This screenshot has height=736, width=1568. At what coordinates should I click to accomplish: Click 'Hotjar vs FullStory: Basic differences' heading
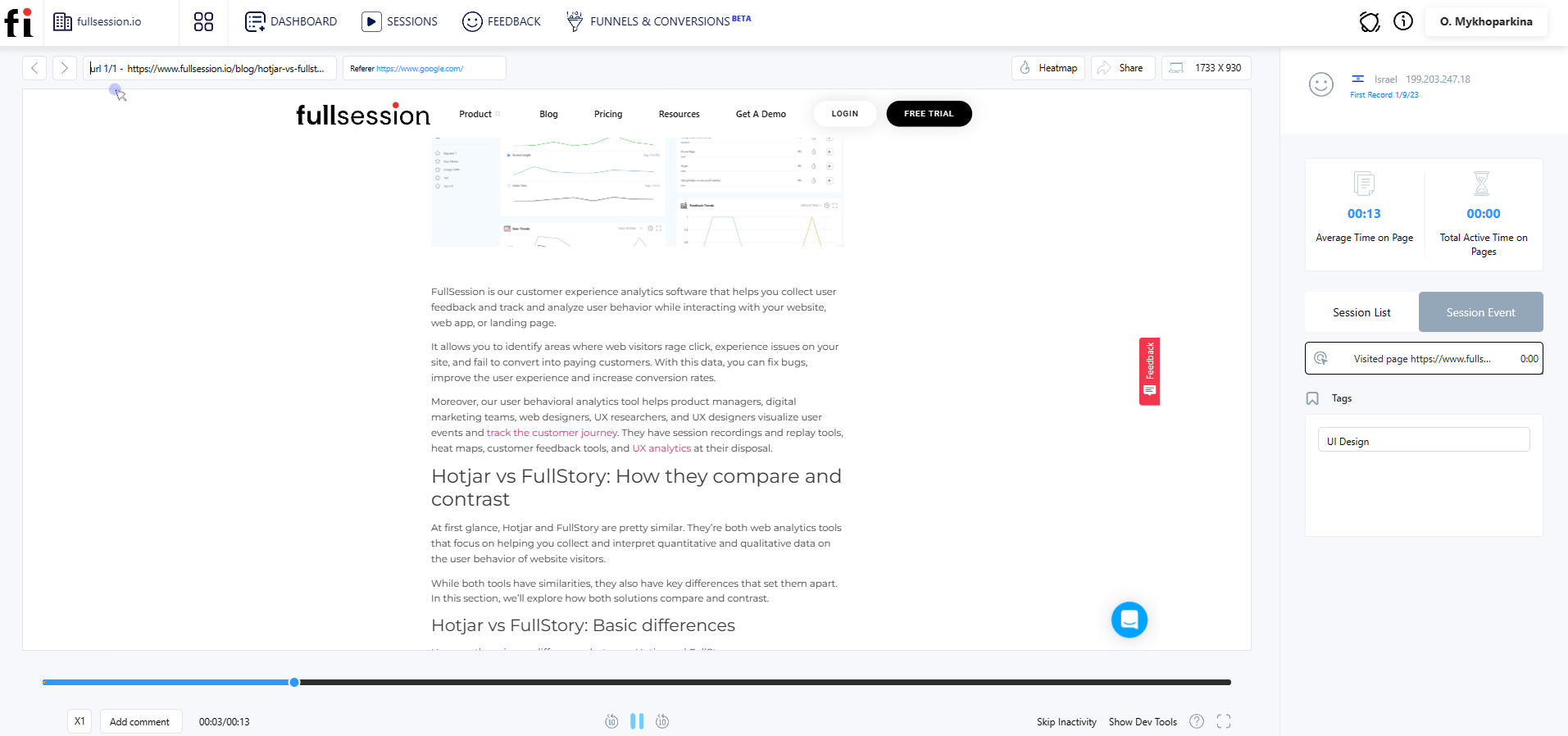(x=583, y=625)
